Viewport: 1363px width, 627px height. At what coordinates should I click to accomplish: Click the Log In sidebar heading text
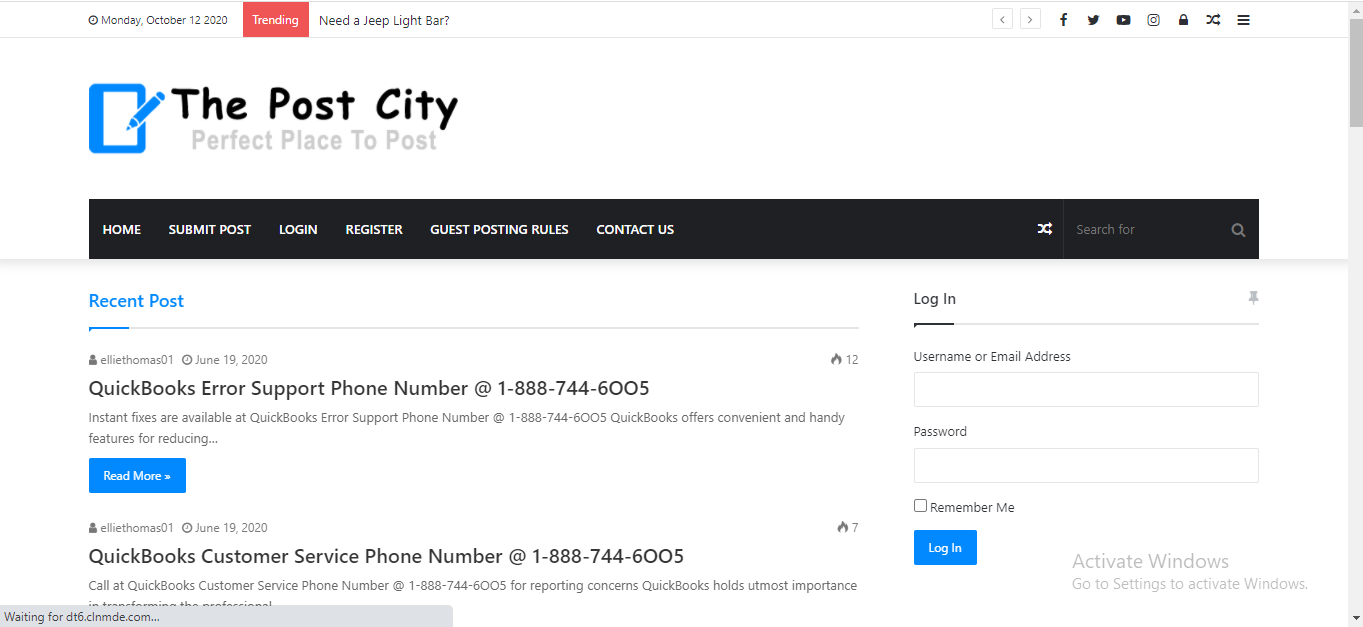[935, 298]
